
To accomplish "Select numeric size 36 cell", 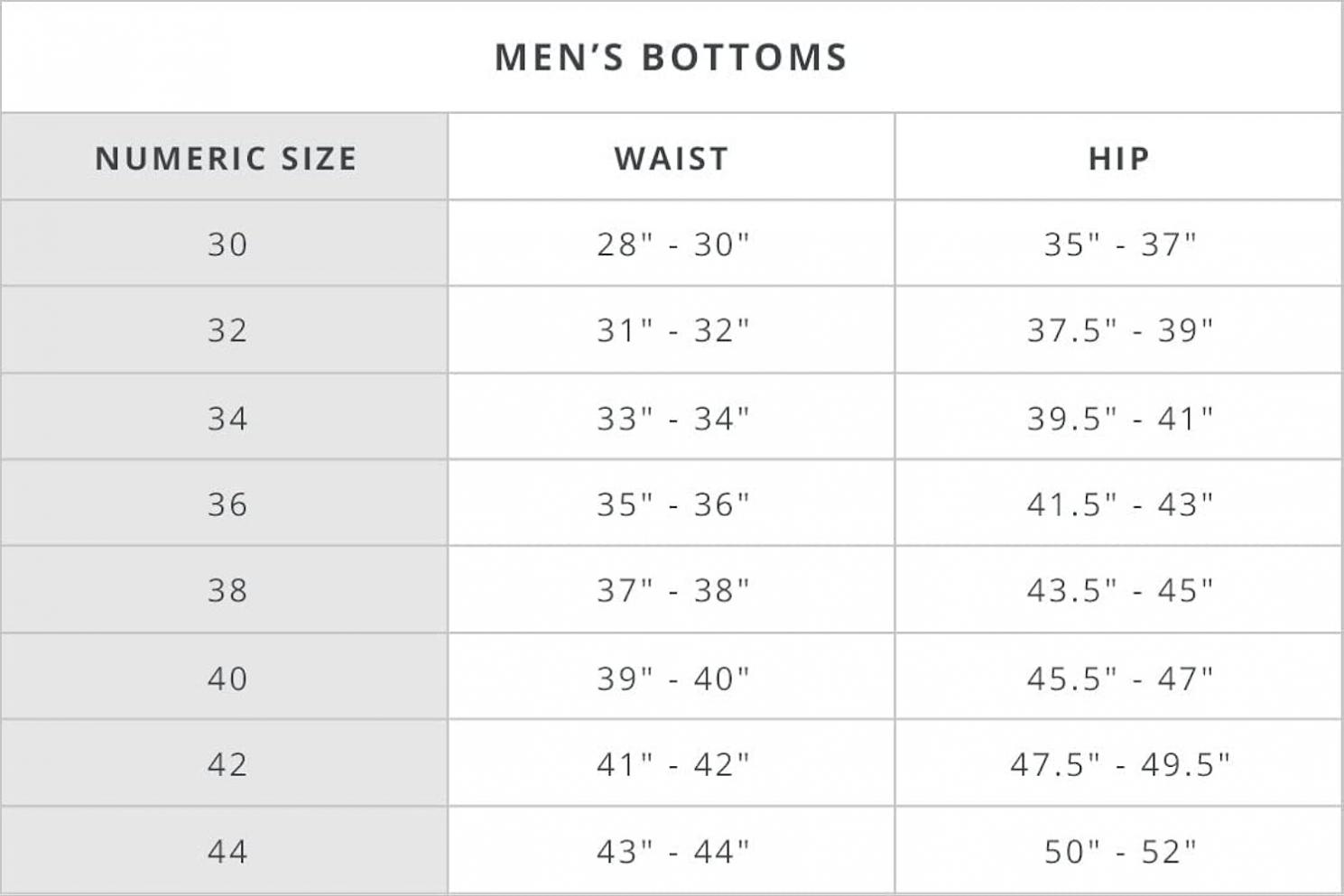I will (x=227, y=503).
